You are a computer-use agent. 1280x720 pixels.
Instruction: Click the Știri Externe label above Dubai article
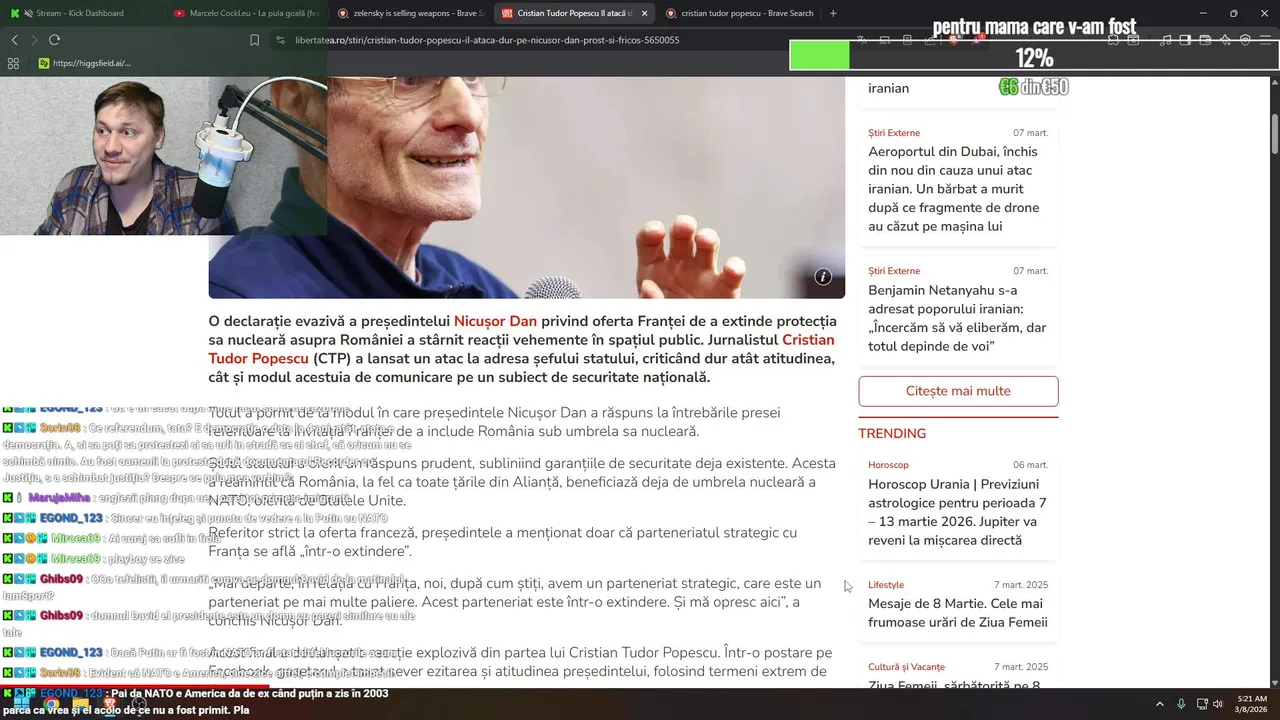point(894,133)
